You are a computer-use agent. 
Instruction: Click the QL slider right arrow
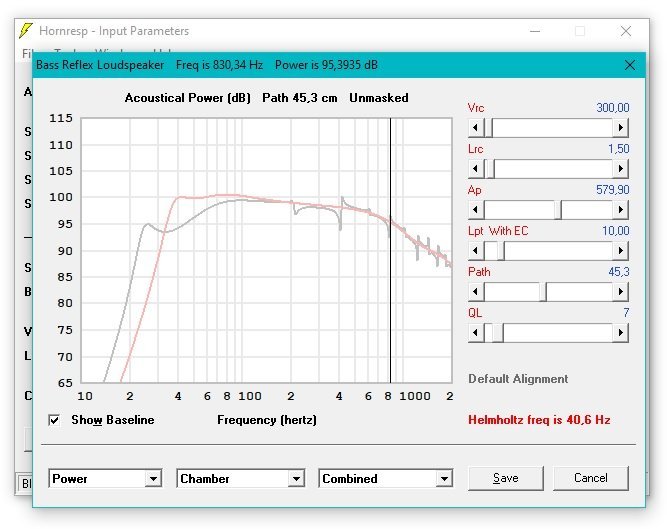point(621,333)
